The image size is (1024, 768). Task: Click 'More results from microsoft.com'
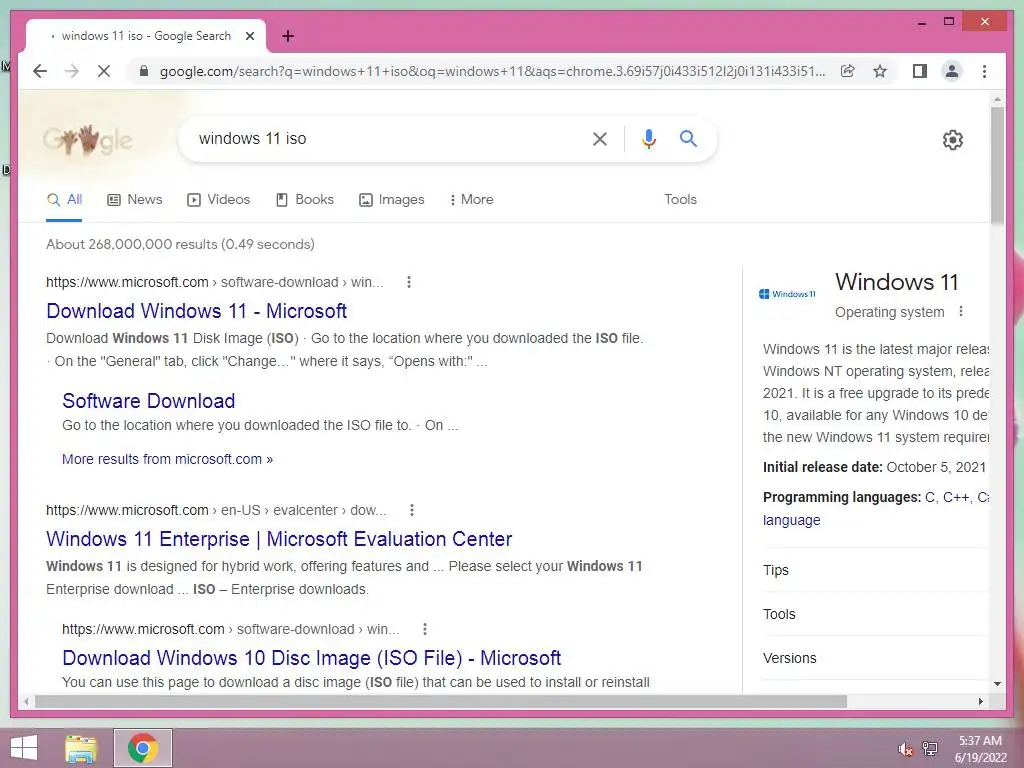tap(167, 459)
